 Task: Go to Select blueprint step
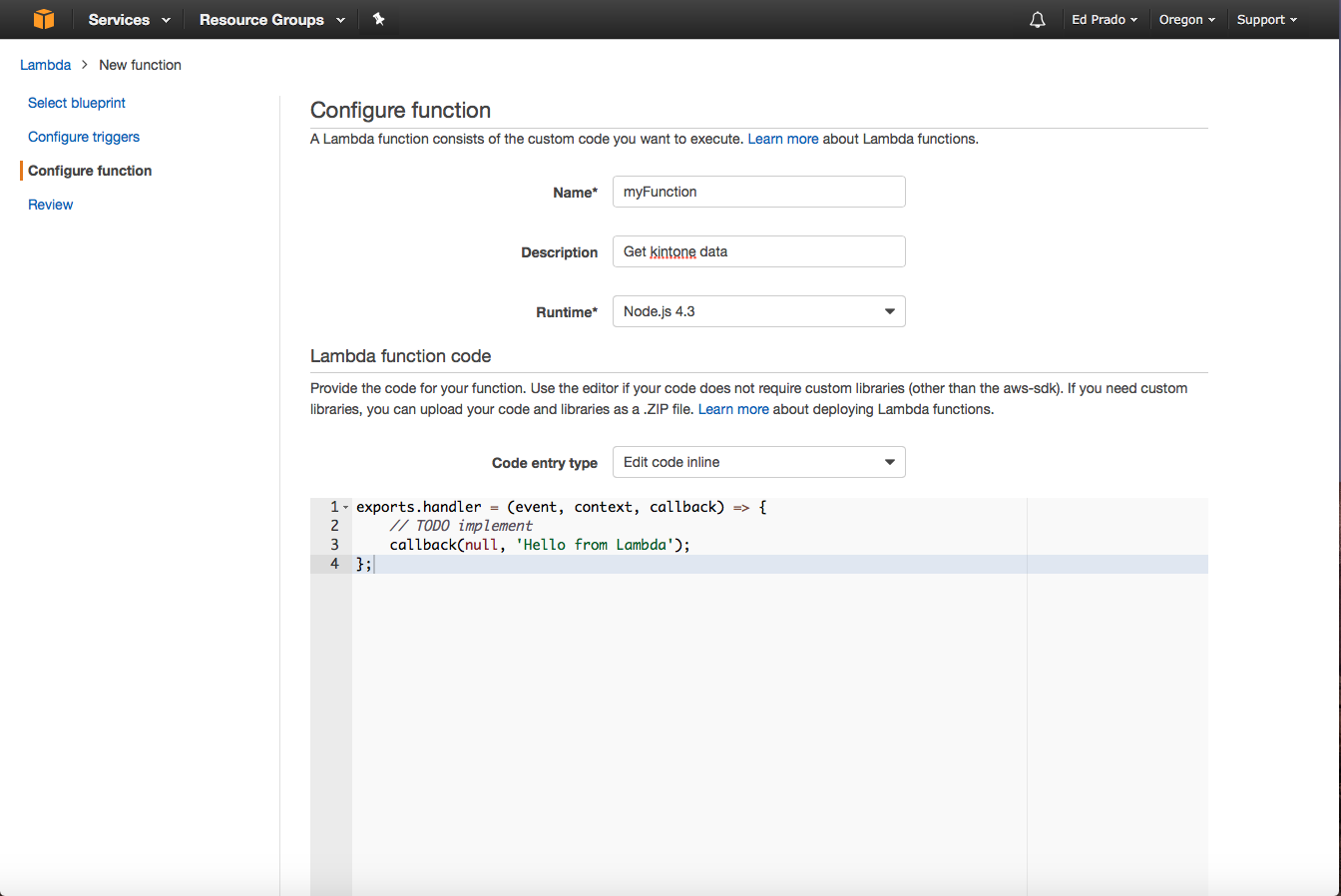[77, 103]
